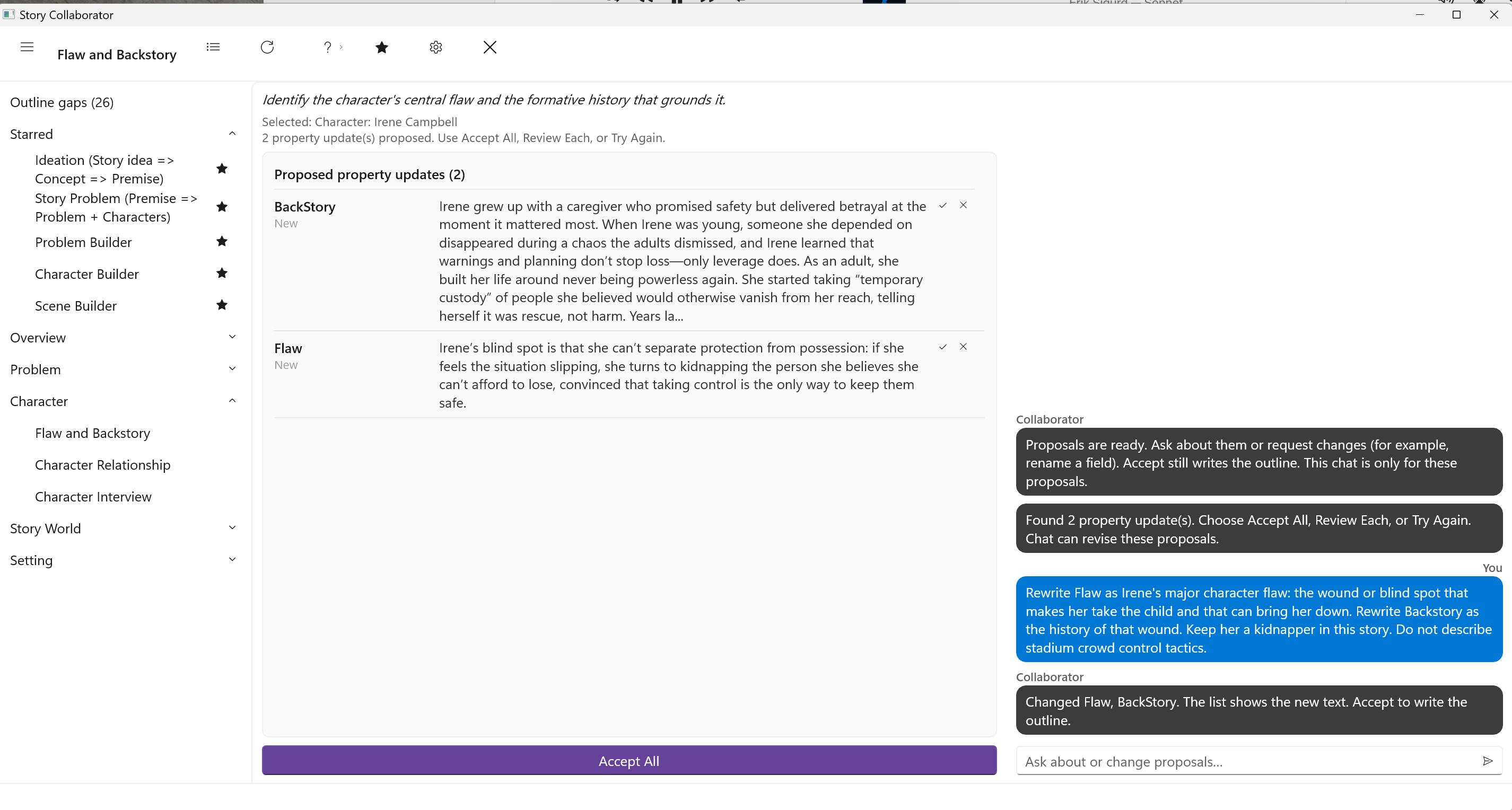The width and height of the screenshot is (1512, 810).
Task: Toggle the star favorite icon in toolbar
Action: (381, 47)
